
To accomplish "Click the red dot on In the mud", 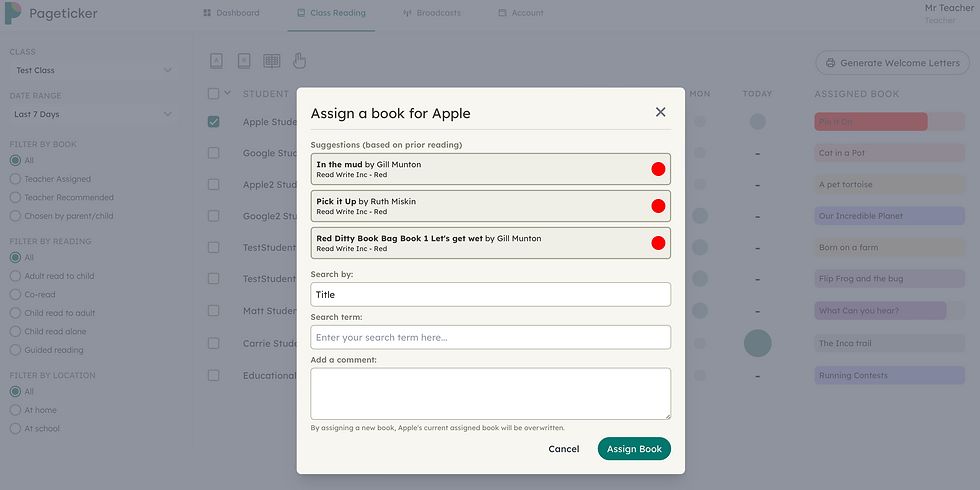I will [x=658, y=169].
